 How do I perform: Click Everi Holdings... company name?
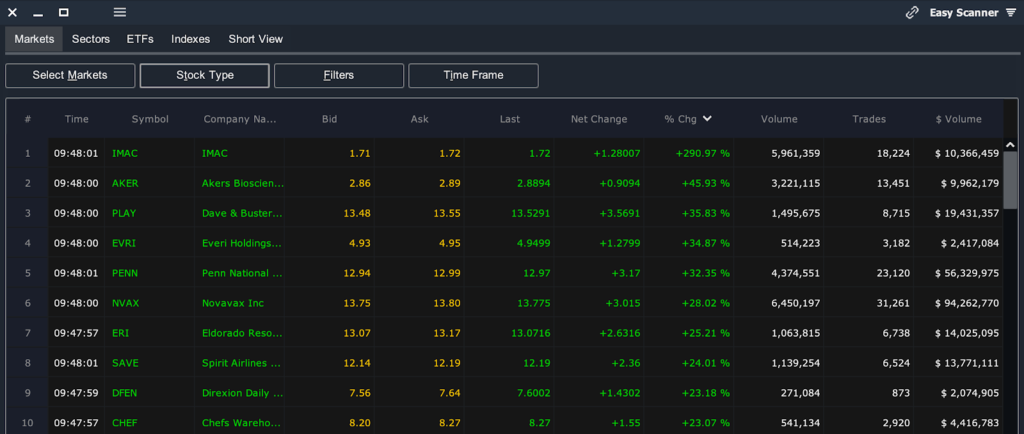(x=242, y=243)
